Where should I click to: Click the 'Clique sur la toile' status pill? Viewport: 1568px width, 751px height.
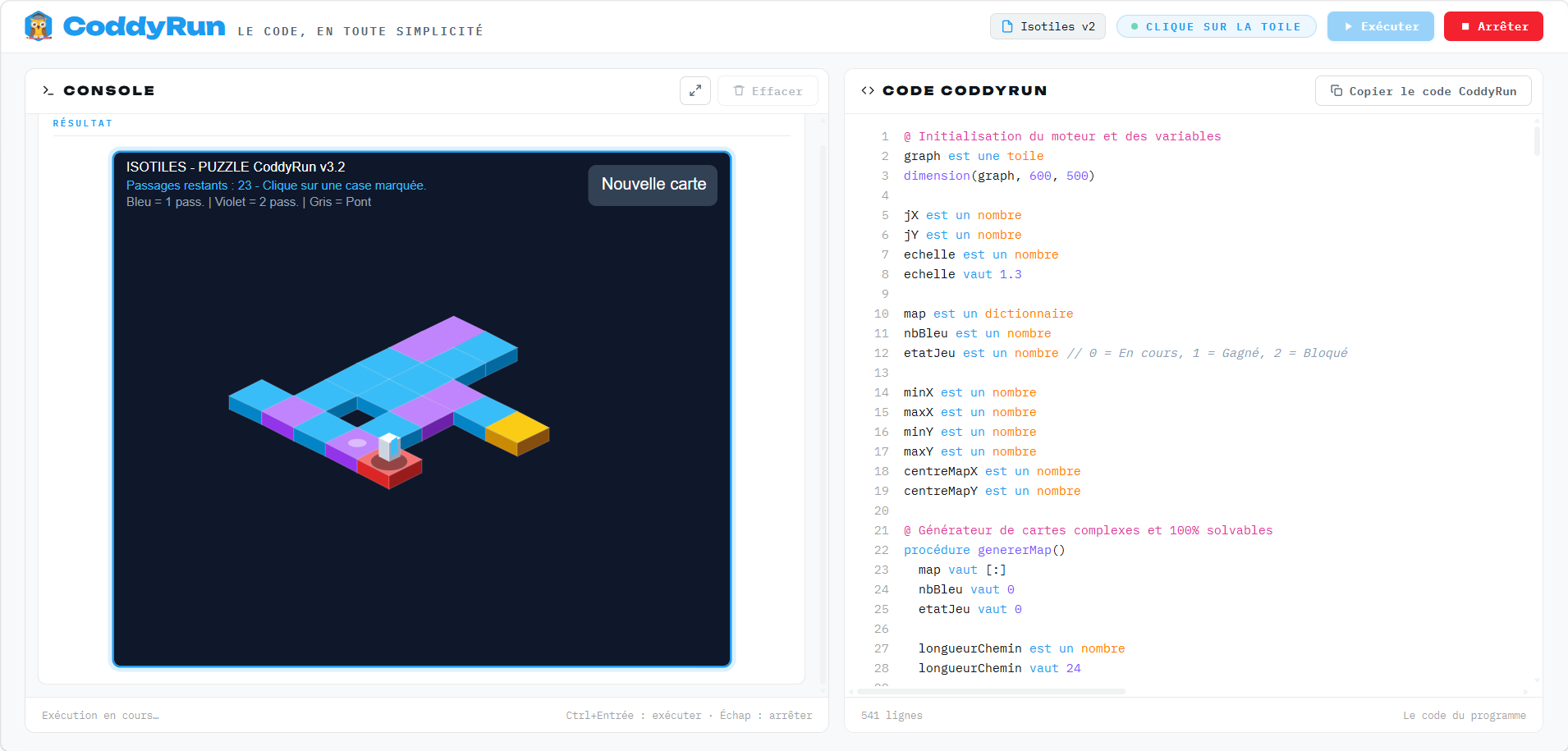pos(1216,26)
